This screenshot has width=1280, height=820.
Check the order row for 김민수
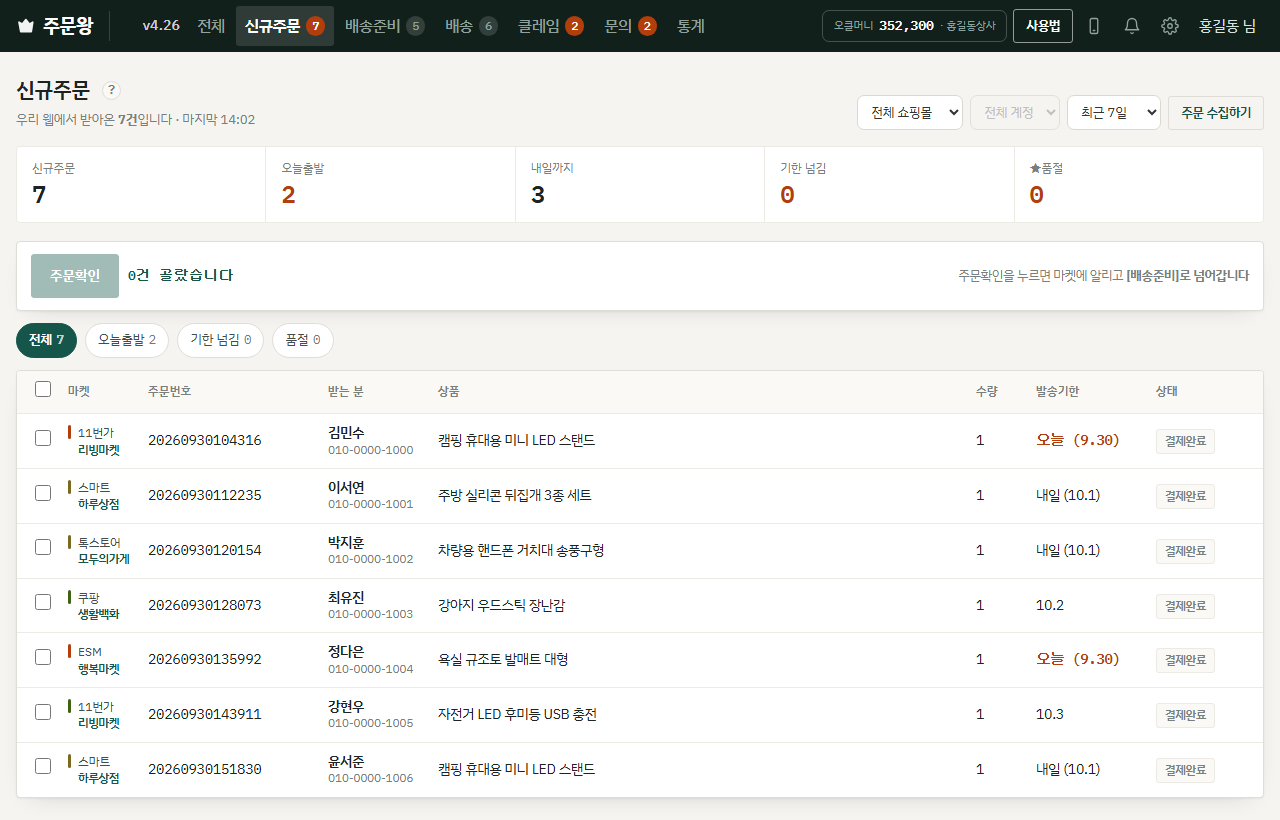click(x=43, y=438)
